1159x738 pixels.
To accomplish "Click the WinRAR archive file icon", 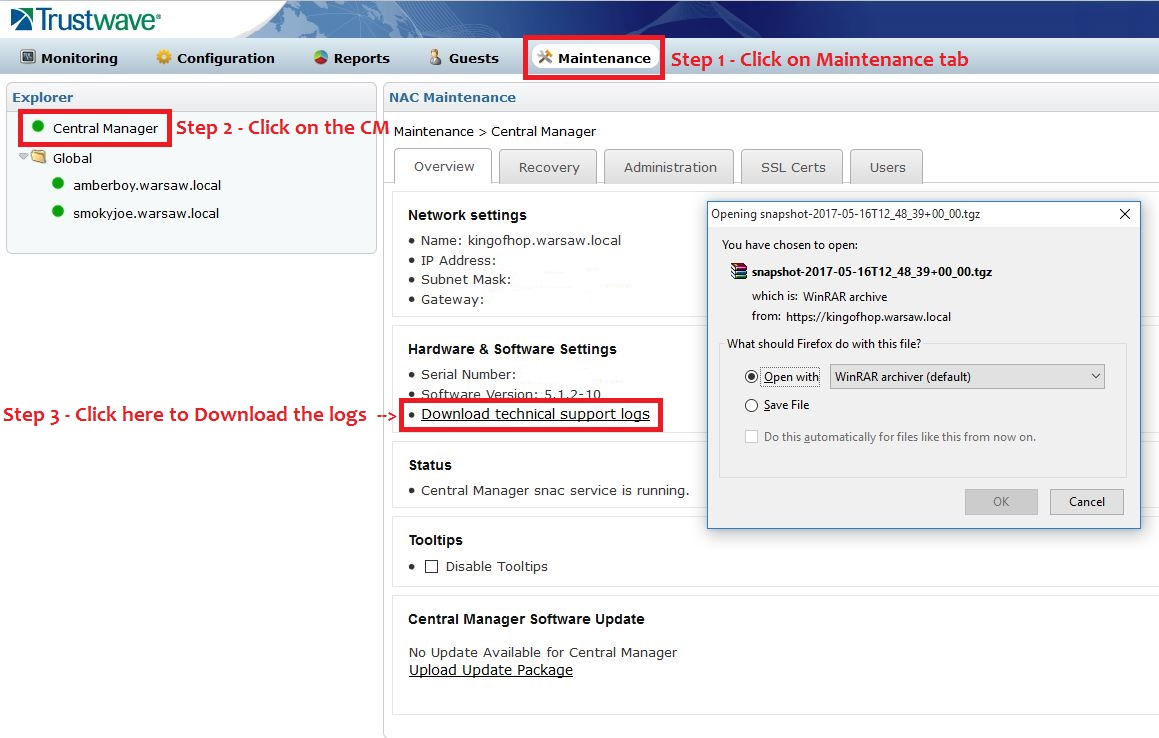I will pyautogui.click(x=739, y=271).
